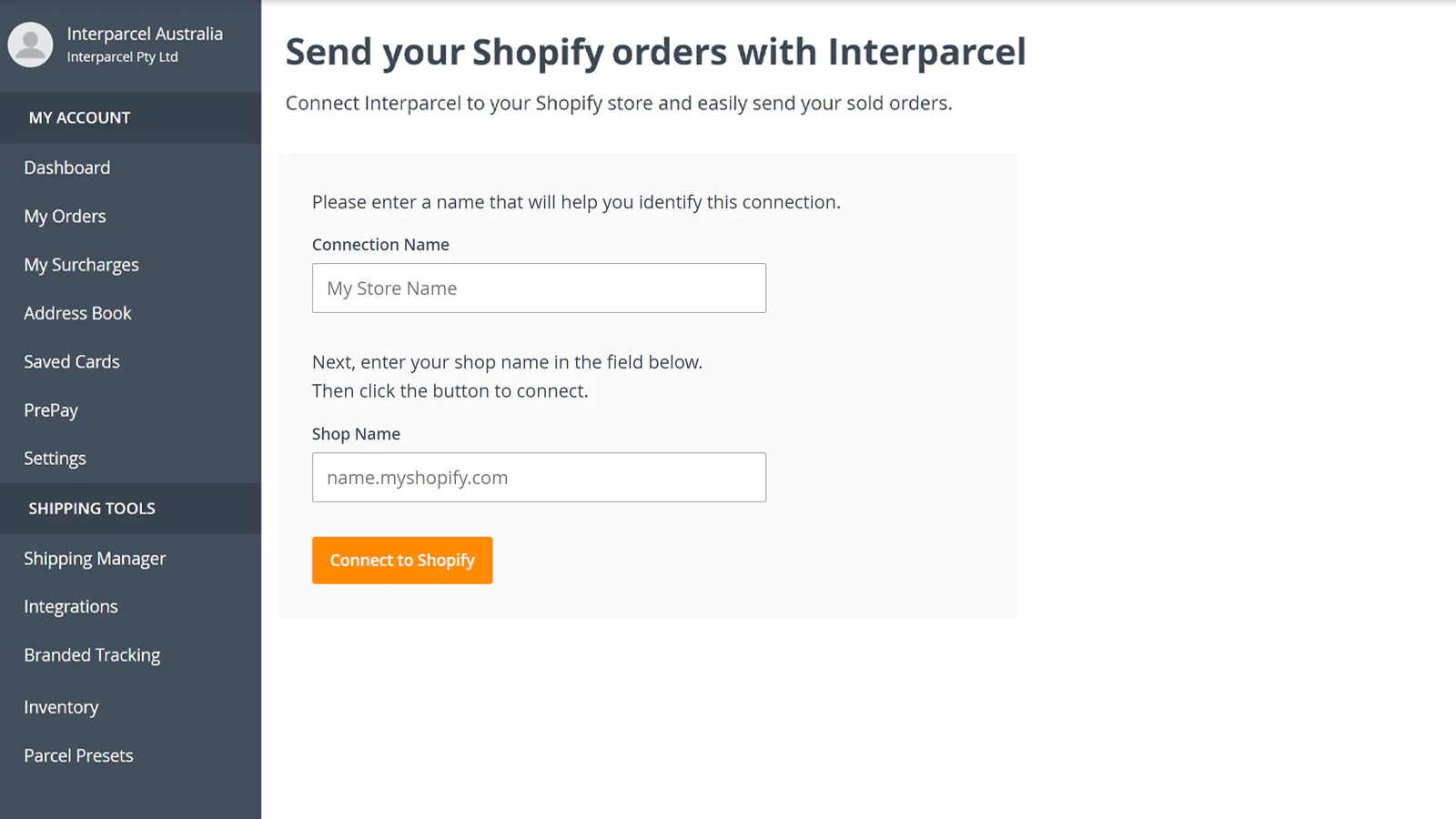This screenshot has height=819, width=1456.
Task: Open My Surcharges section
Action: tap(82, 265)
